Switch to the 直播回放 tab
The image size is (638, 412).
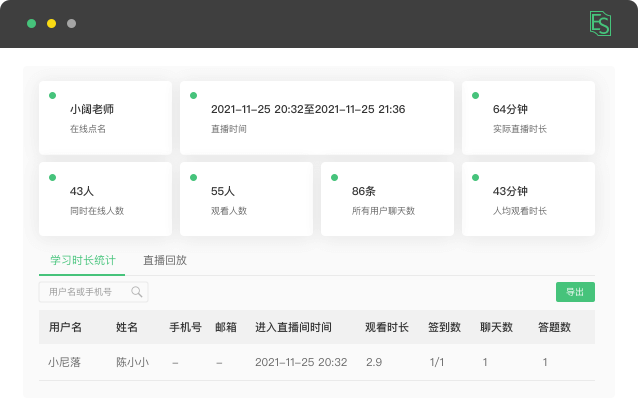tap(165, 260)
